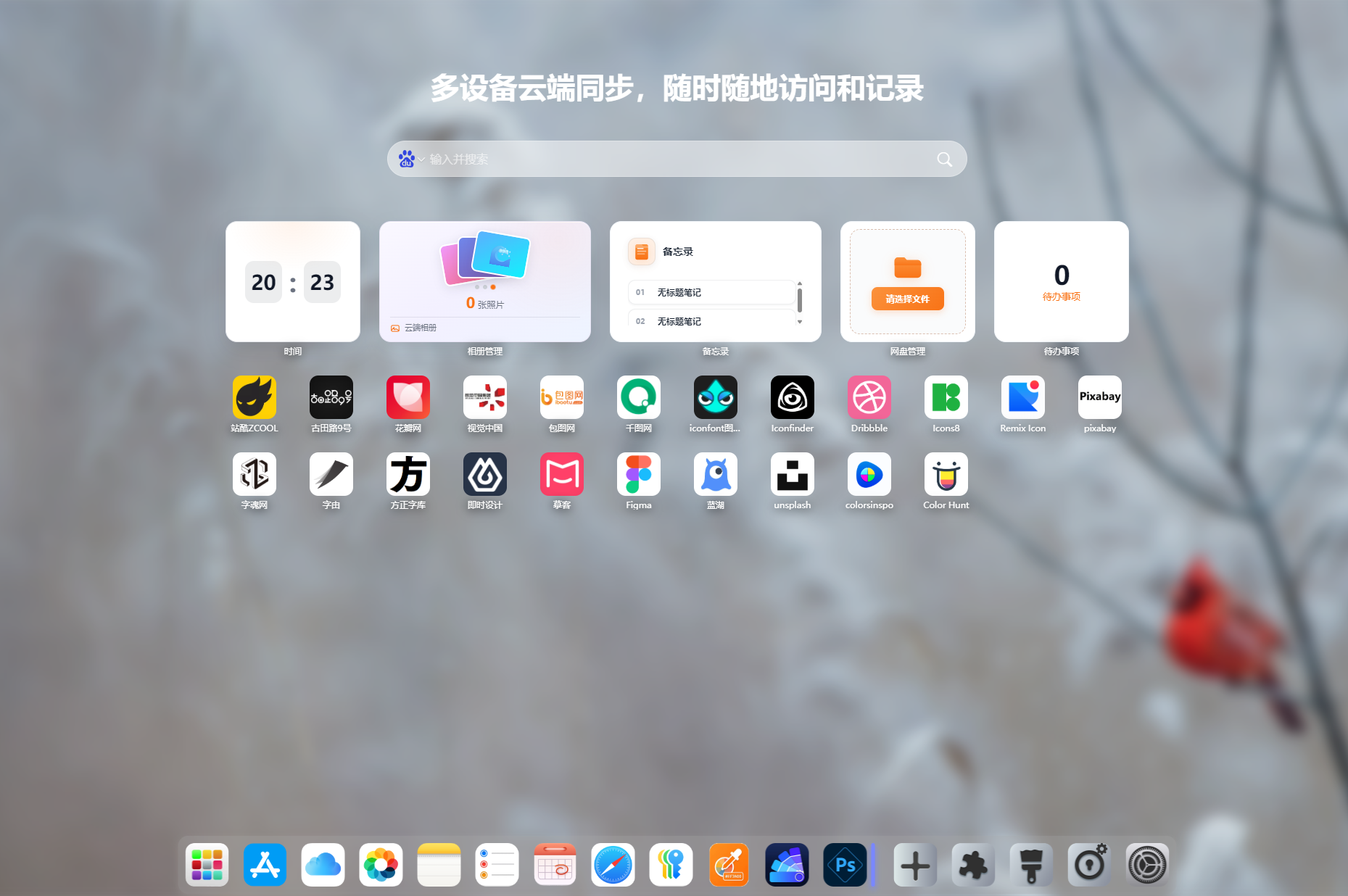Launch Safari from the dock
The height and width of the screenshot is (896, 1348).
613,865
